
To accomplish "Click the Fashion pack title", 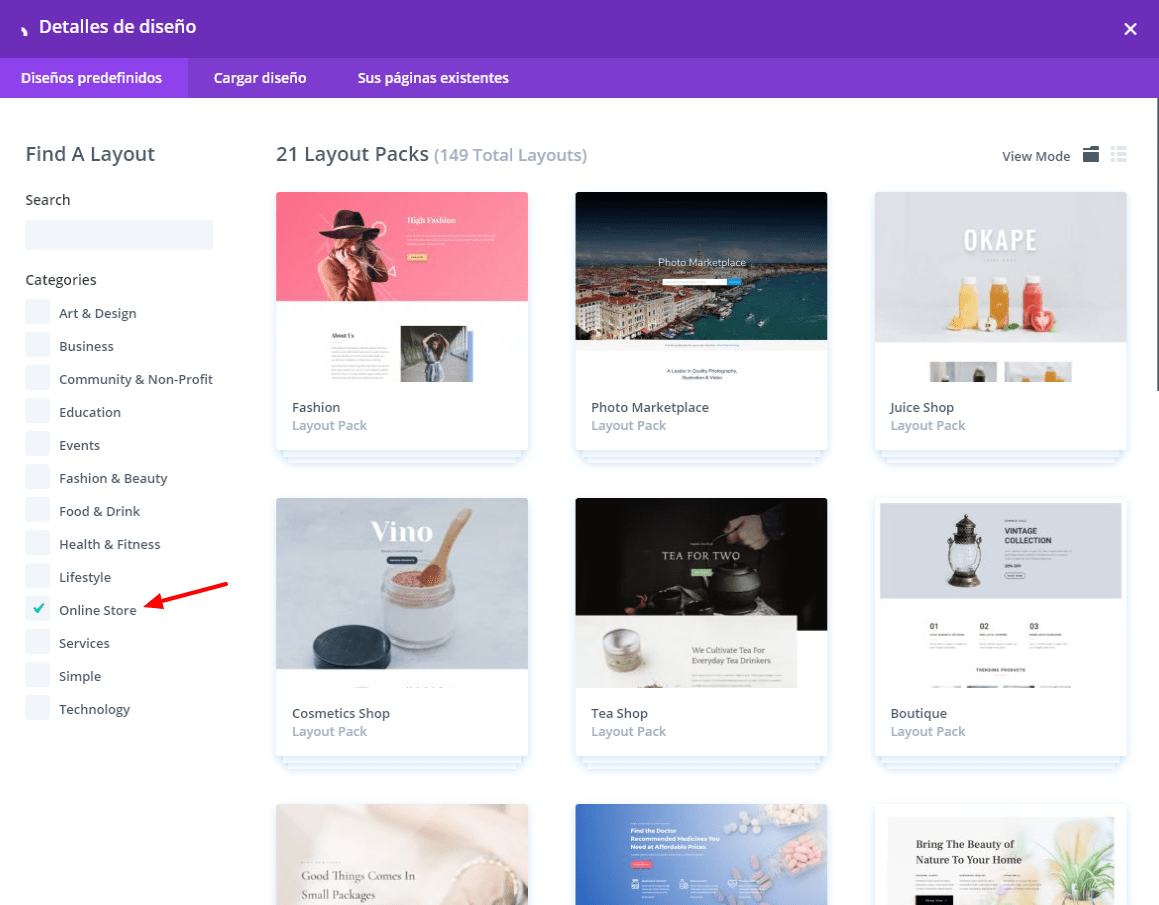I will 316,407.
